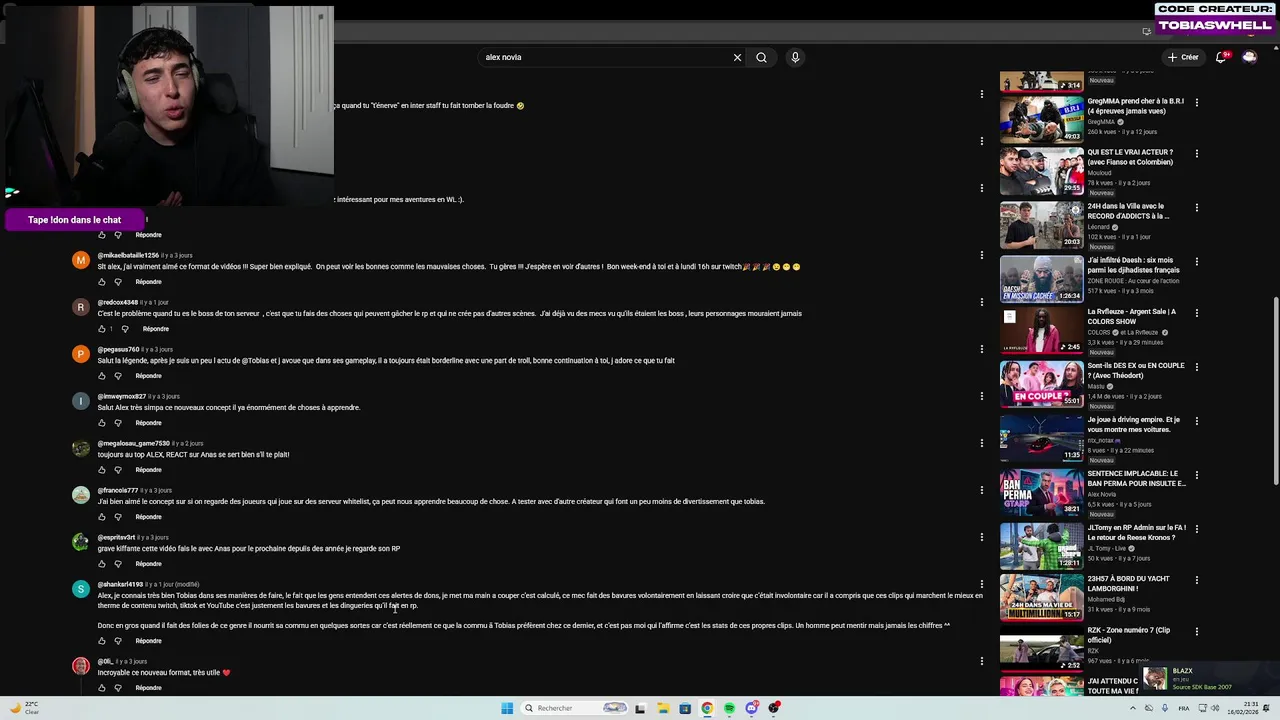Open options menu for @imweymox827's comment
Viewport: 1280px width, 720px height.
tap(981, 396)
